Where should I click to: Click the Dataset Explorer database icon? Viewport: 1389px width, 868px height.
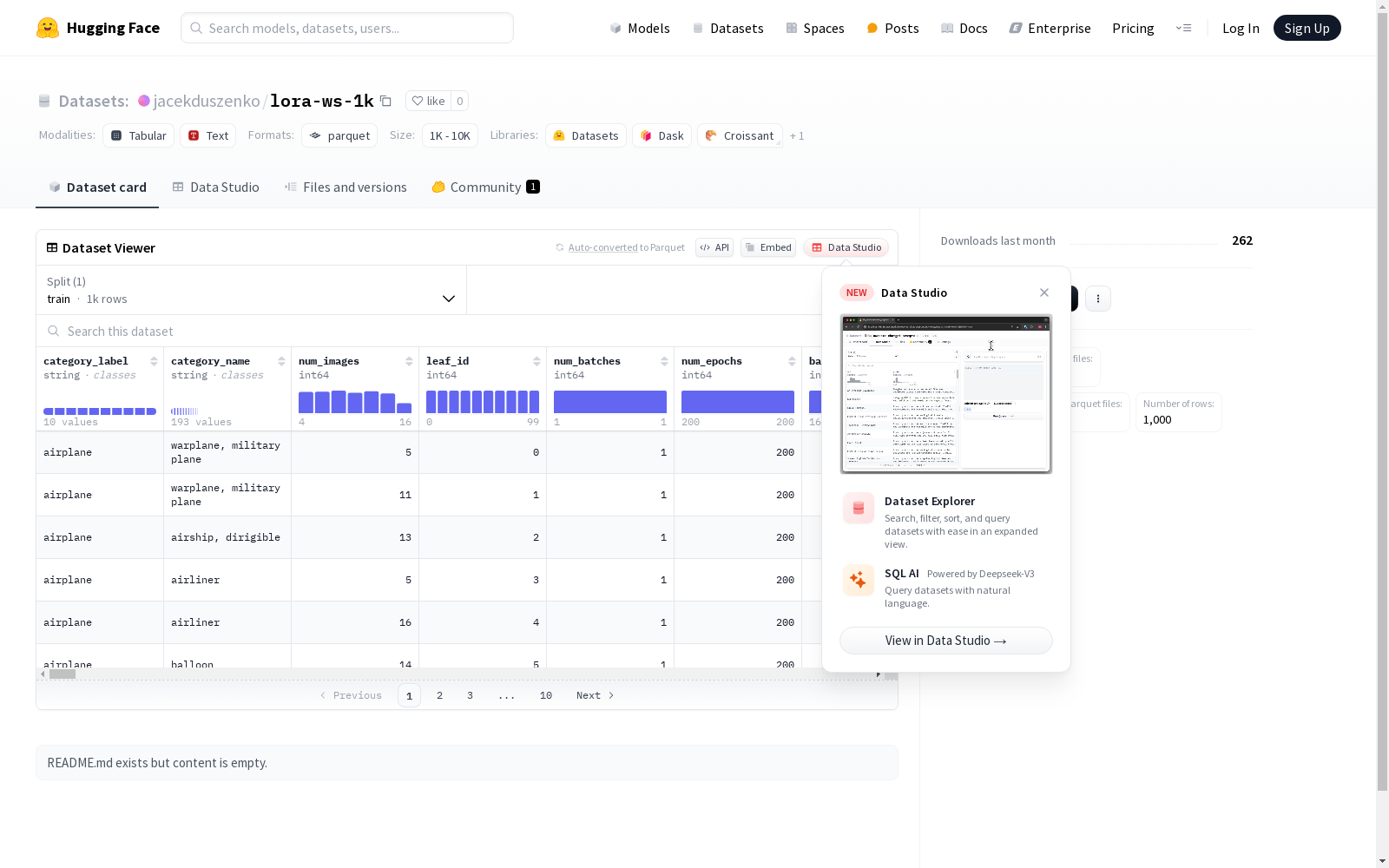(x=859, y=508)
